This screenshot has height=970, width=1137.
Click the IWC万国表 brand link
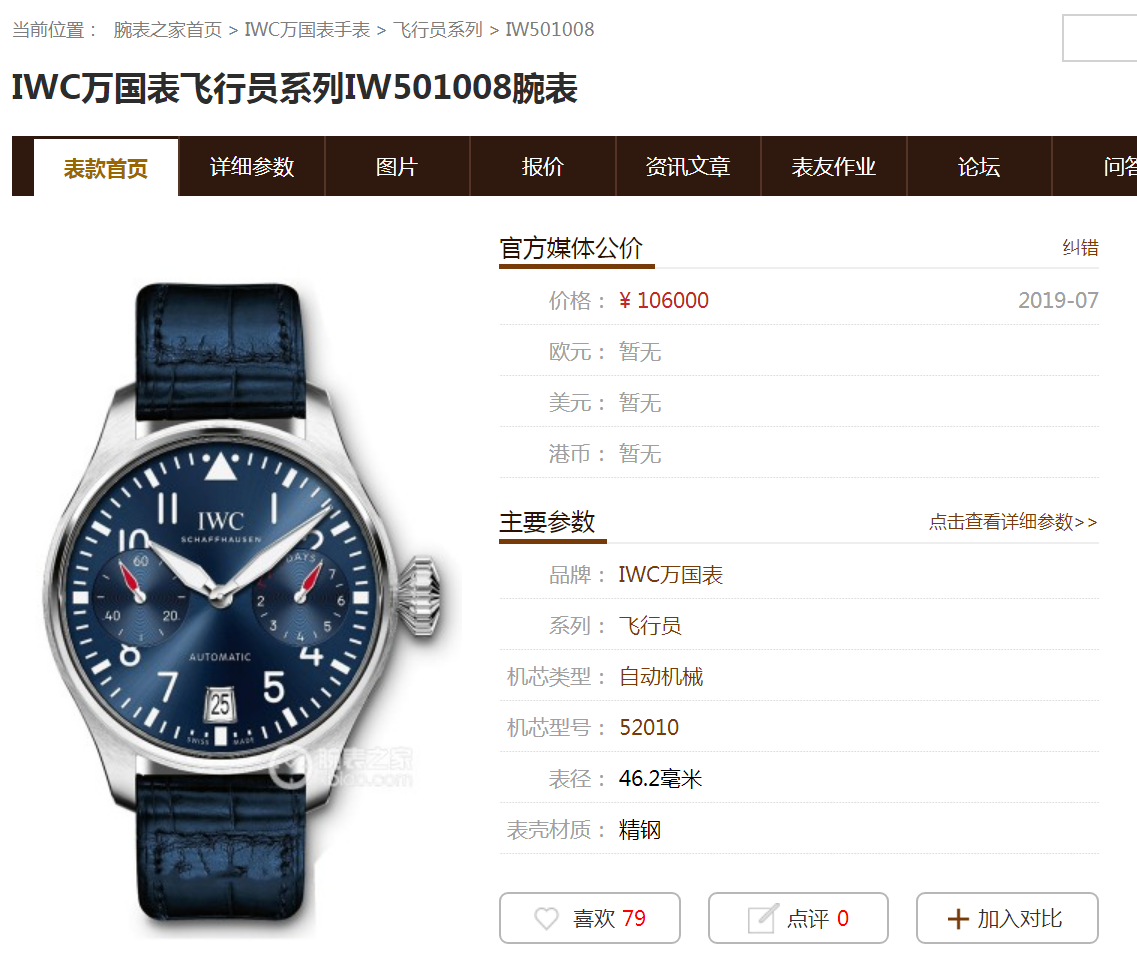pos(670,575)
